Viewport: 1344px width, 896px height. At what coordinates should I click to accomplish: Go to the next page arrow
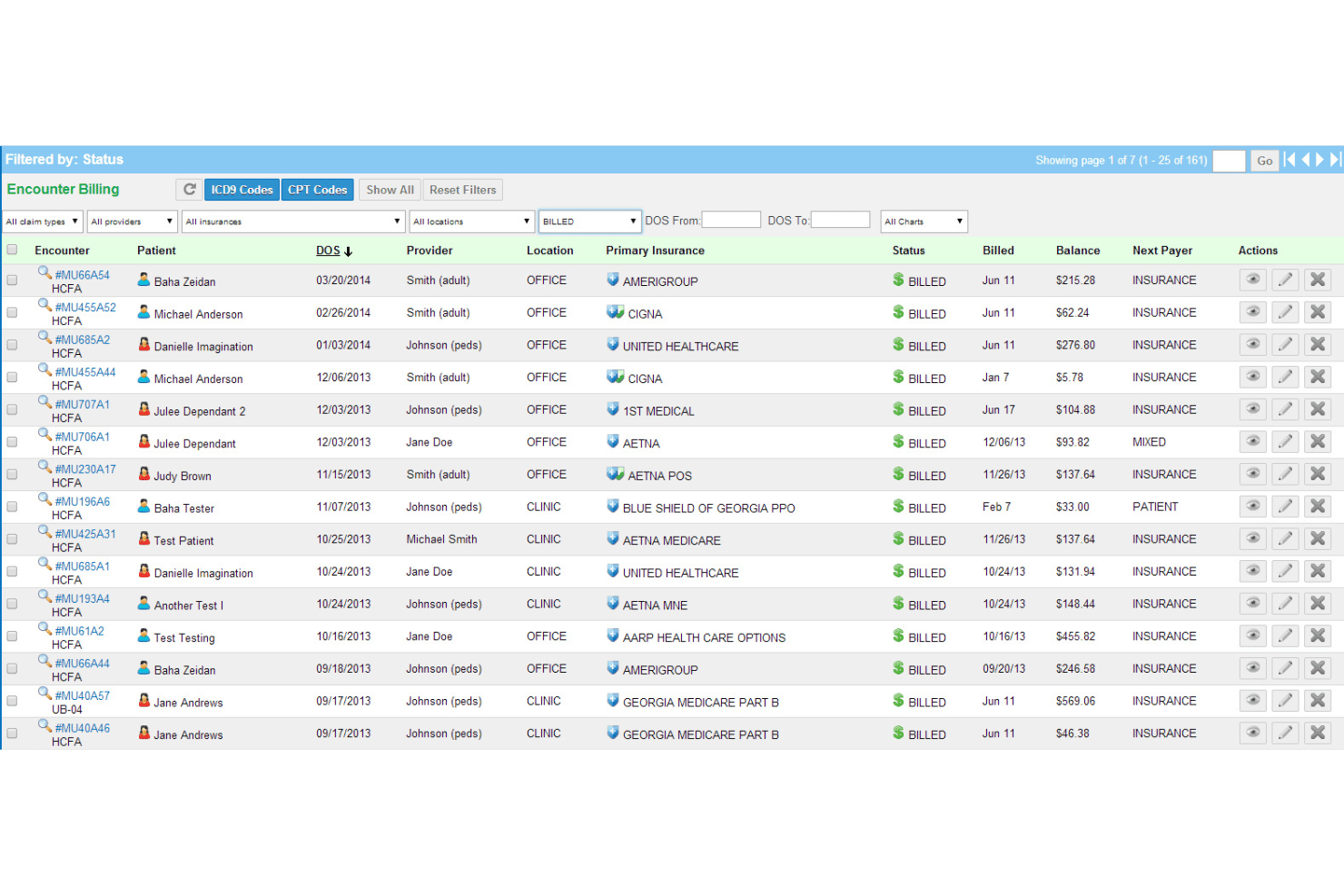(x=1320, y=160)
